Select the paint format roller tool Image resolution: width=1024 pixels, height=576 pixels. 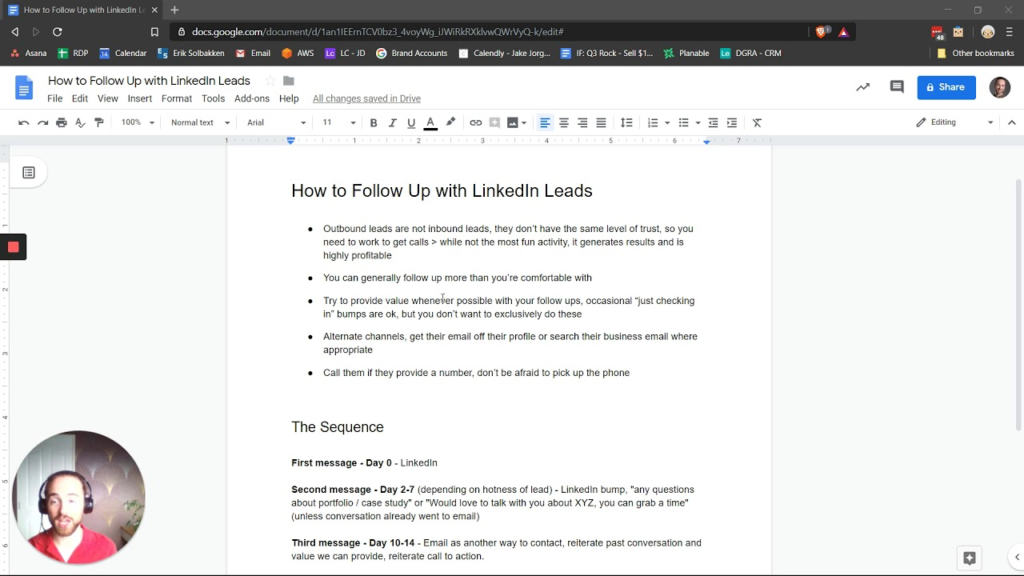coord(98,123)
